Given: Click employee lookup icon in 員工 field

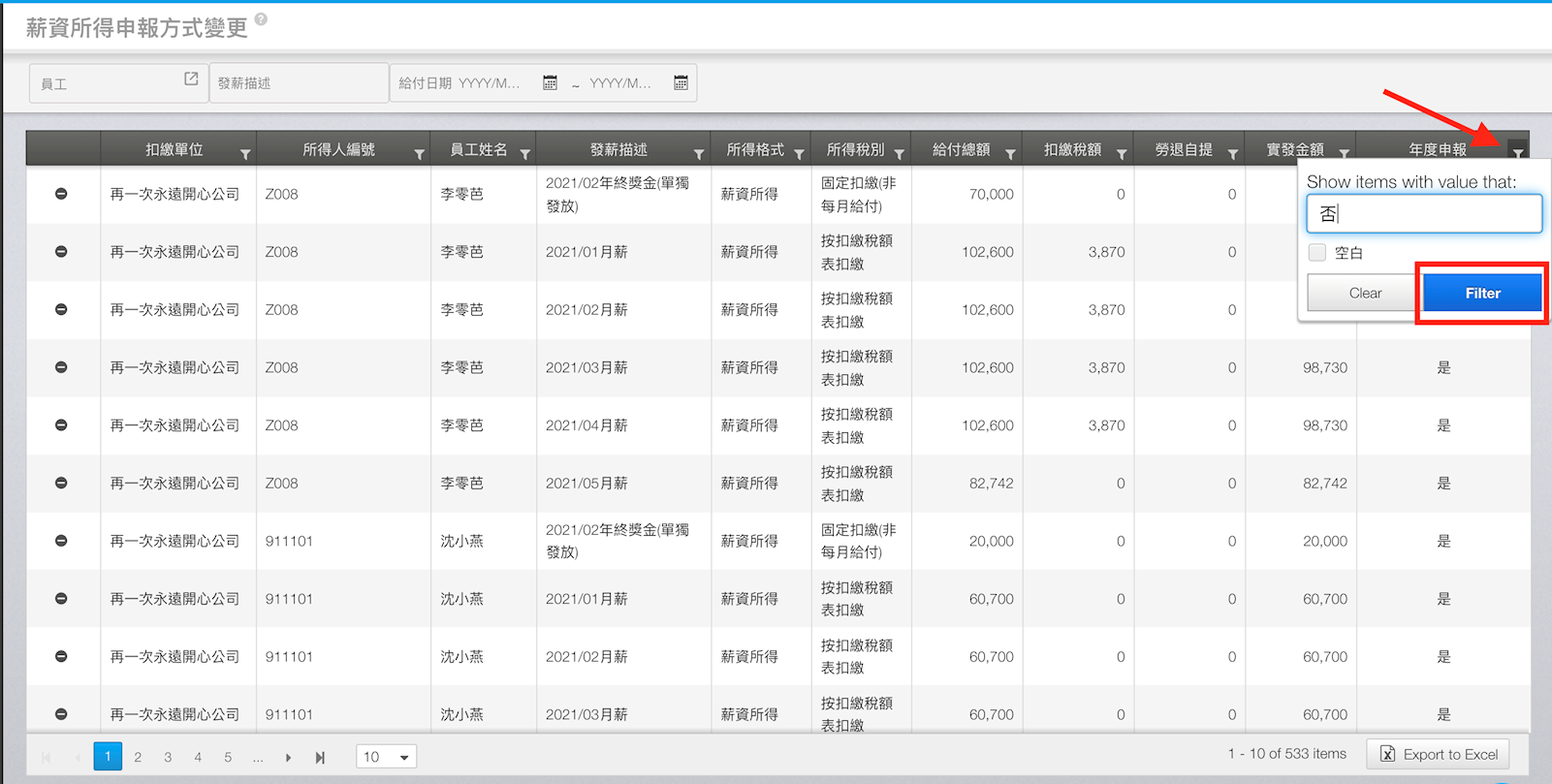Looking at the screenshot, I should pos(191,79).
